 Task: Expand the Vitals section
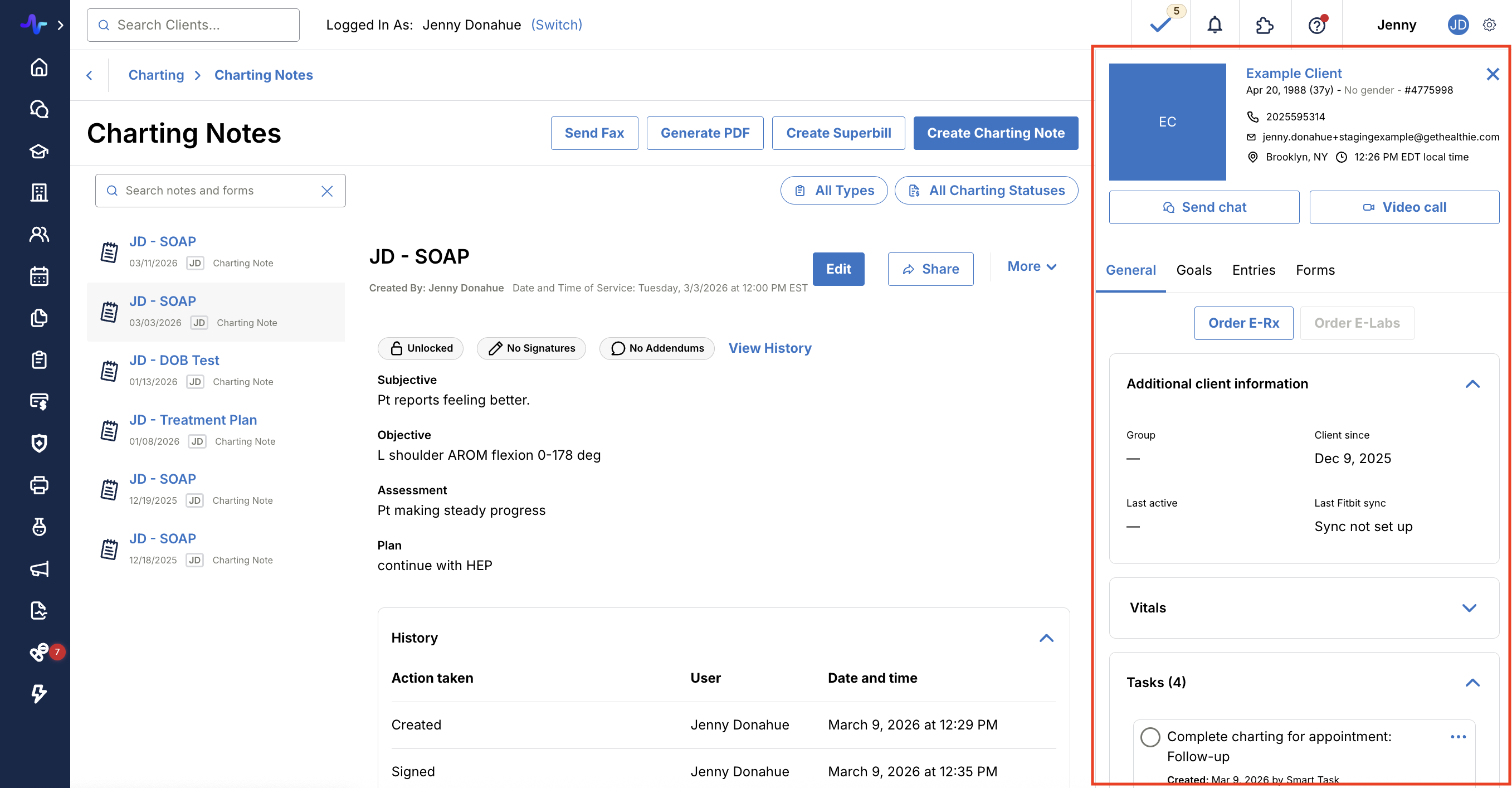(x=1469, y=608)
